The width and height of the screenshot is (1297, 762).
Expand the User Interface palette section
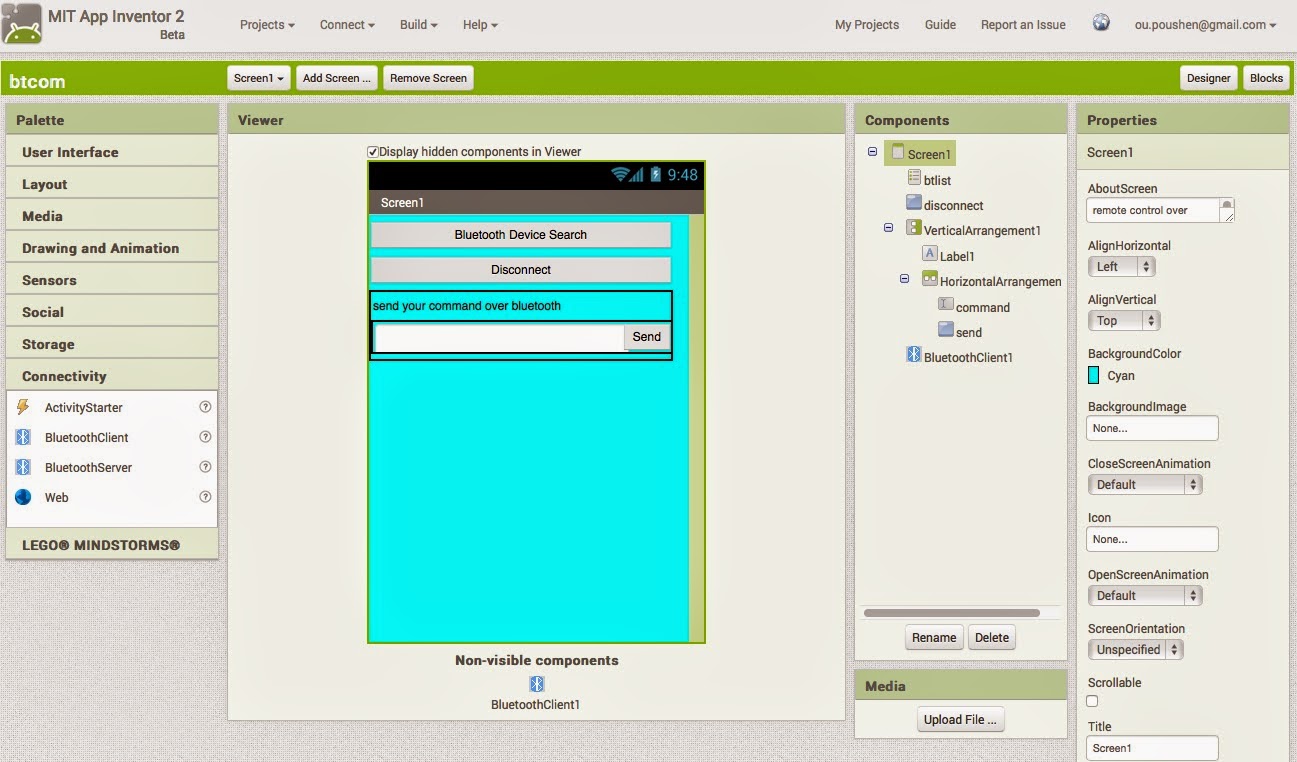point(112,152)
